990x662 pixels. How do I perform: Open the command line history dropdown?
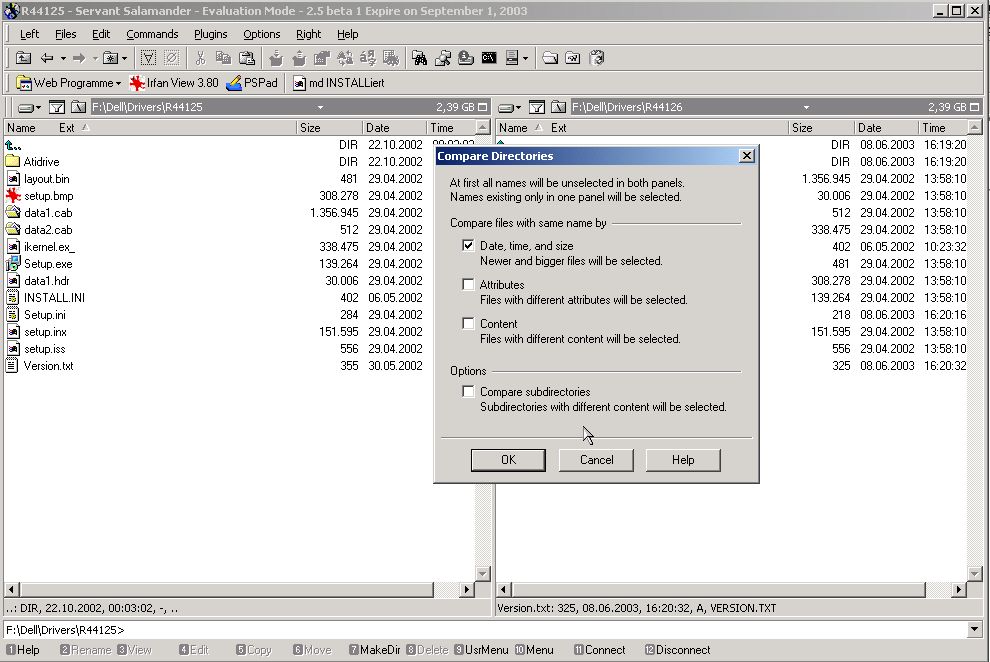pos(974,629)
